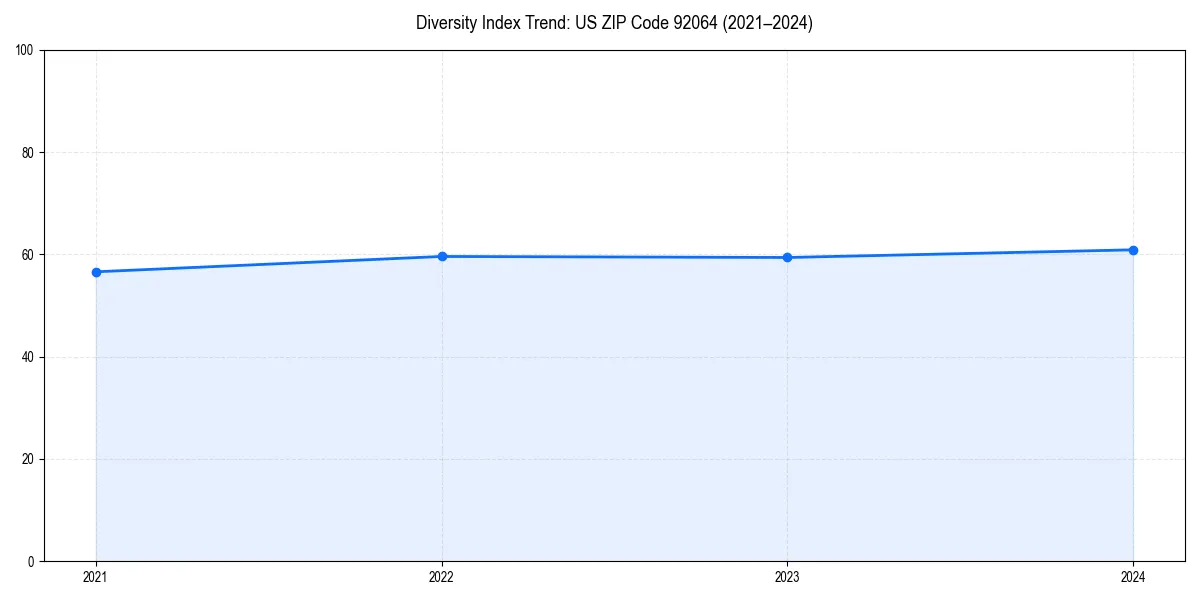Viewport: 1200px width, 600px height.
Task: Select the 2021 data point marker
Action: tap(96, 271)
